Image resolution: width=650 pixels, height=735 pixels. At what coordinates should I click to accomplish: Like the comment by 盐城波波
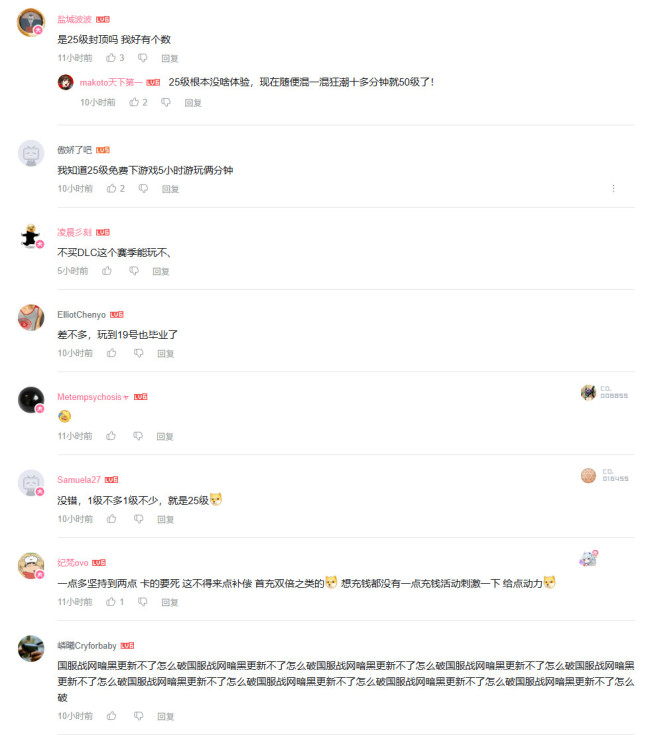pyautogui.click(x=111, y=58)
